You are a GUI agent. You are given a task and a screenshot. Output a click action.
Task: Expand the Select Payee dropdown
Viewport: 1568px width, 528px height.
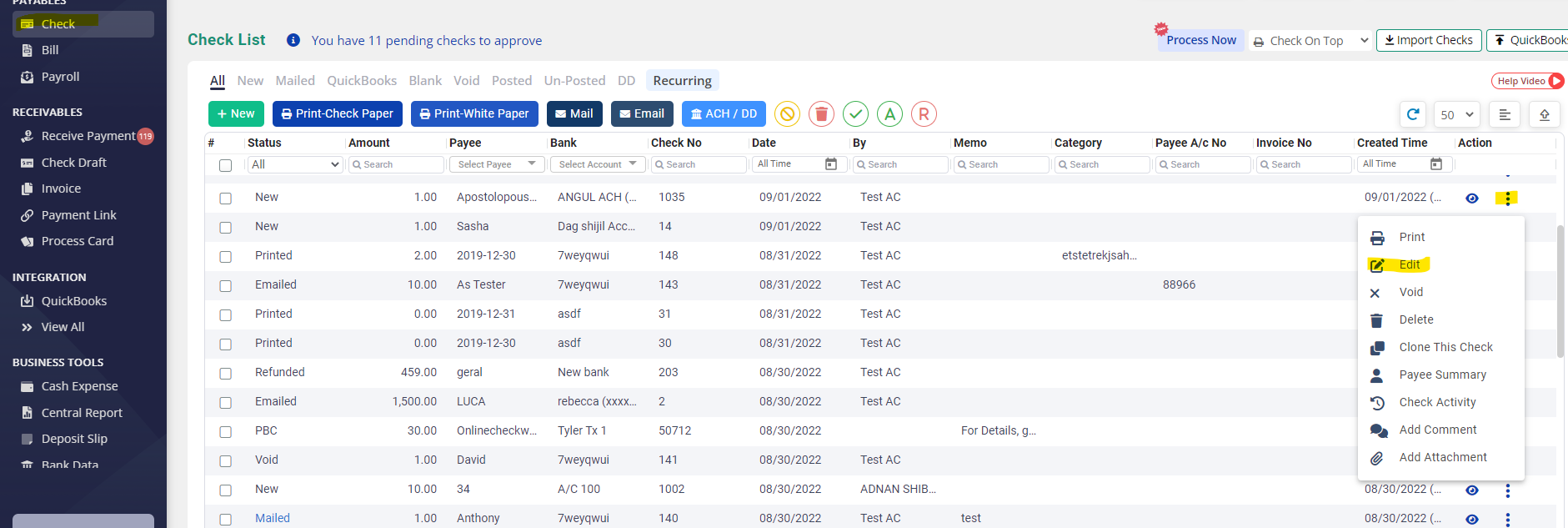point(497,164)
